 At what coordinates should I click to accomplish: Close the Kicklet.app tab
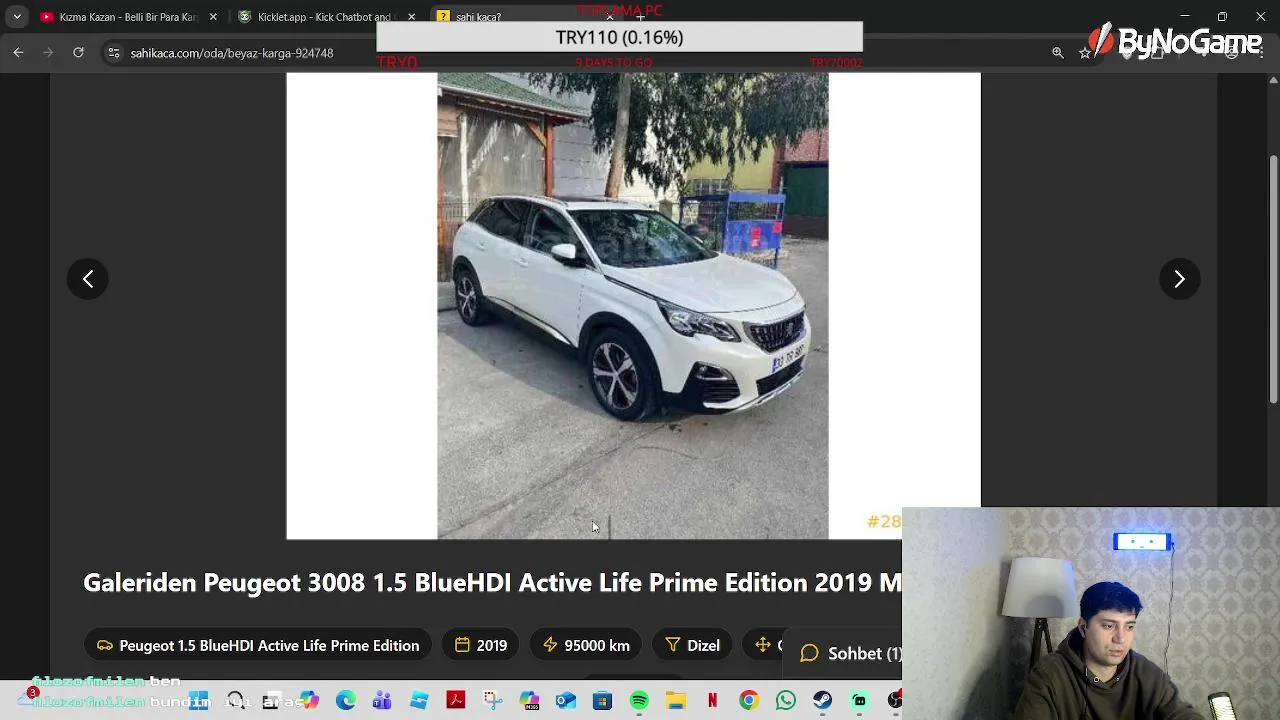[x=411, y=17]
